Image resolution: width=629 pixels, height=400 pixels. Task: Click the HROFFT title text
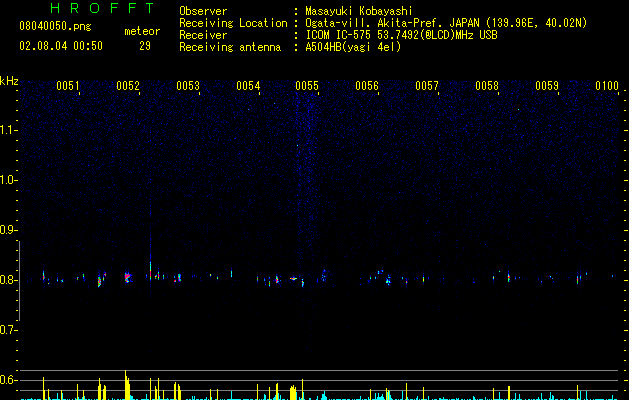(102, 8)
